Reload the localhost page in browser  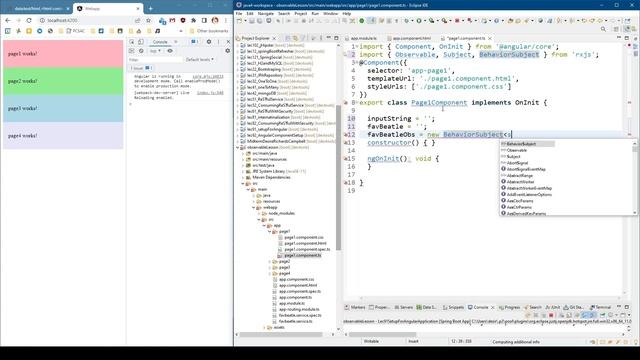point(29,20)
